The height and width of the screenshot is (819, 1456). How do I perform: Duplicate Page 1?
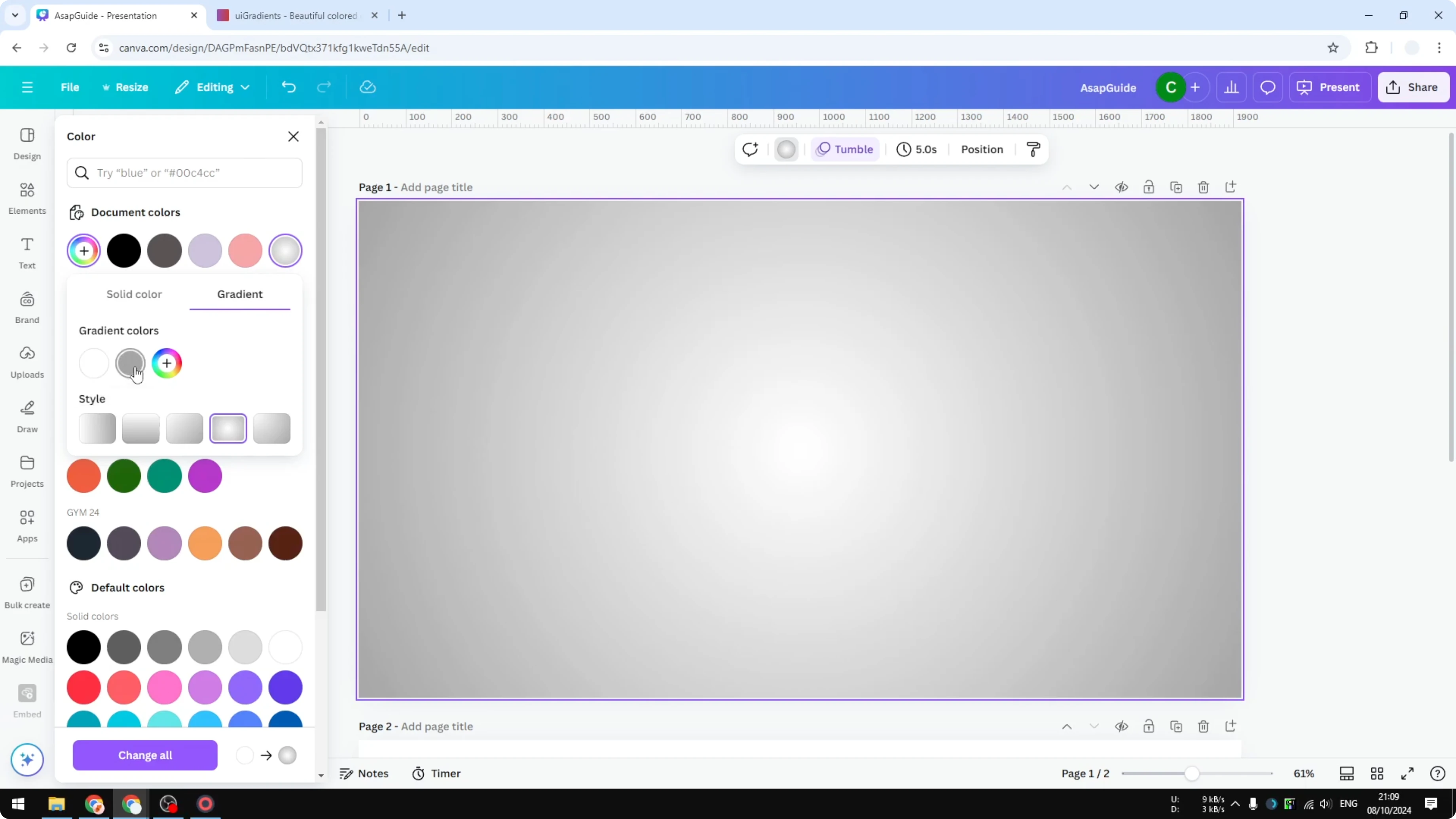(x=1176, y=187)
